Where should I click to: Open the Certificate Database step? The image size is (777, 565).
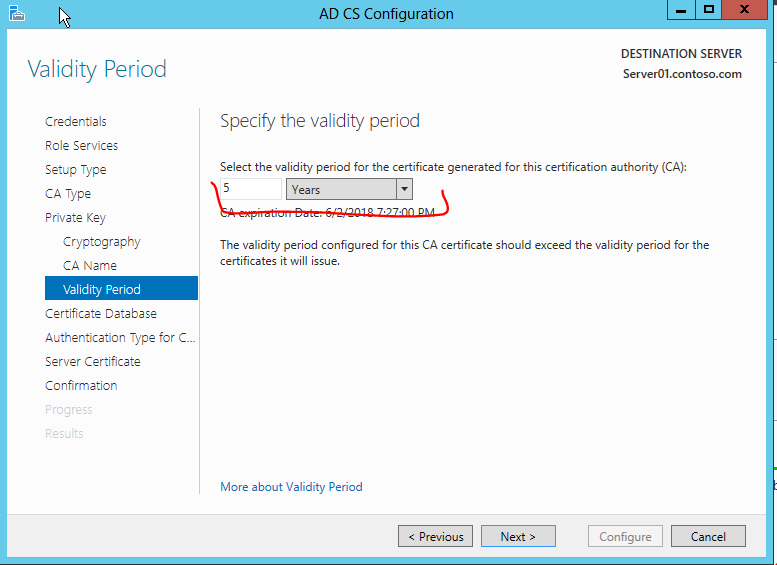tap(101, 314)
